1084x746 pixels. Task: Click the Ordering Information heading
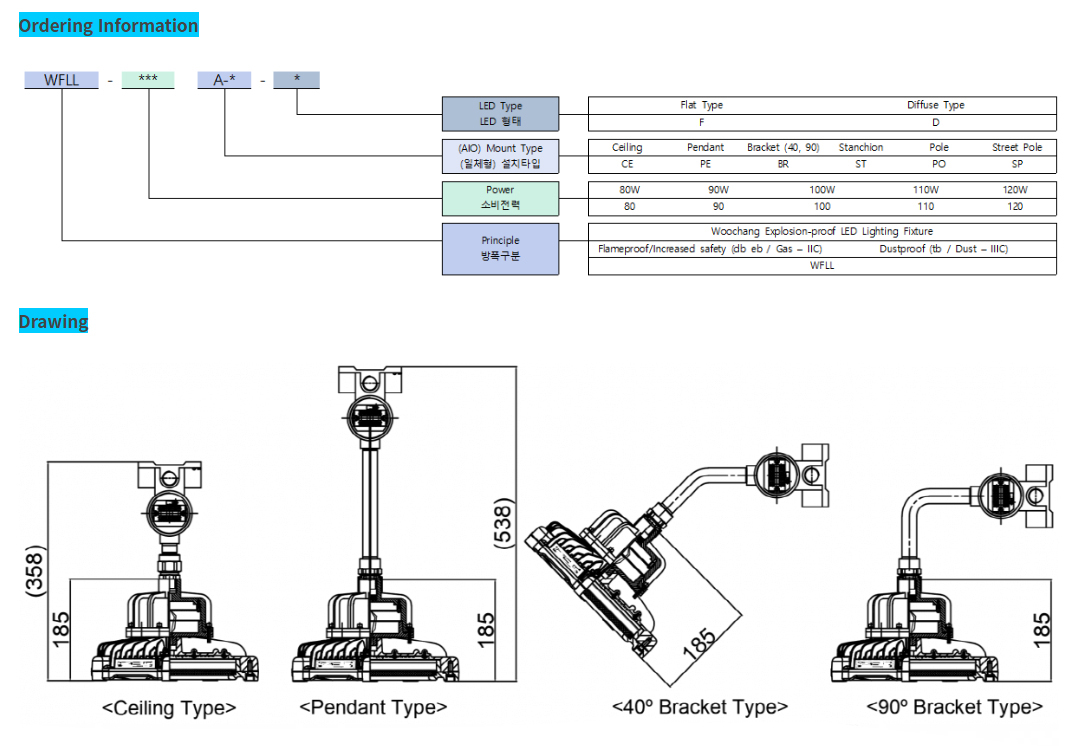pyautogui.click(x=109, y=26)
